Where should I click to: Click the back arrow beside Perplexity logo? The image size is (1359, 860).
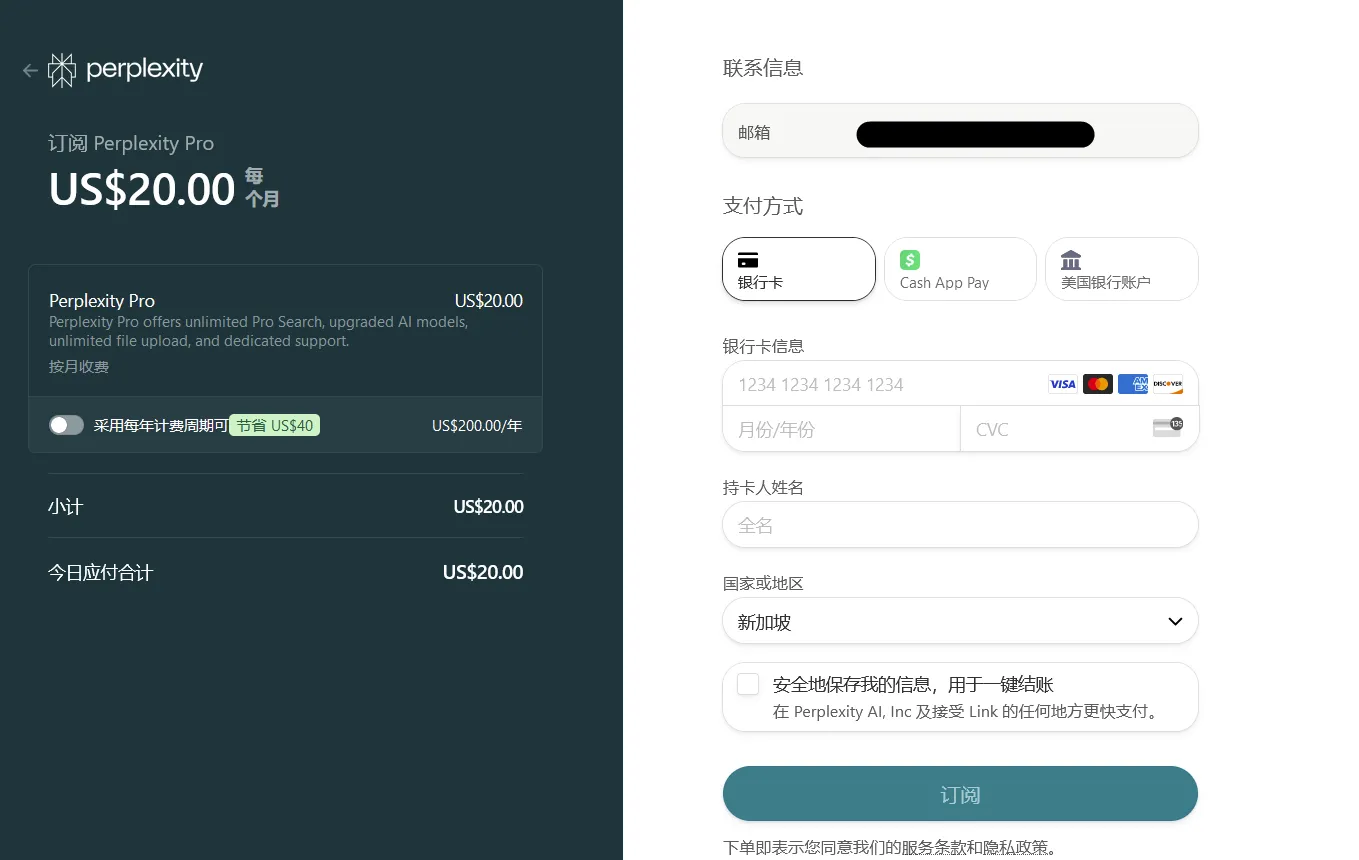coord(30,70)
